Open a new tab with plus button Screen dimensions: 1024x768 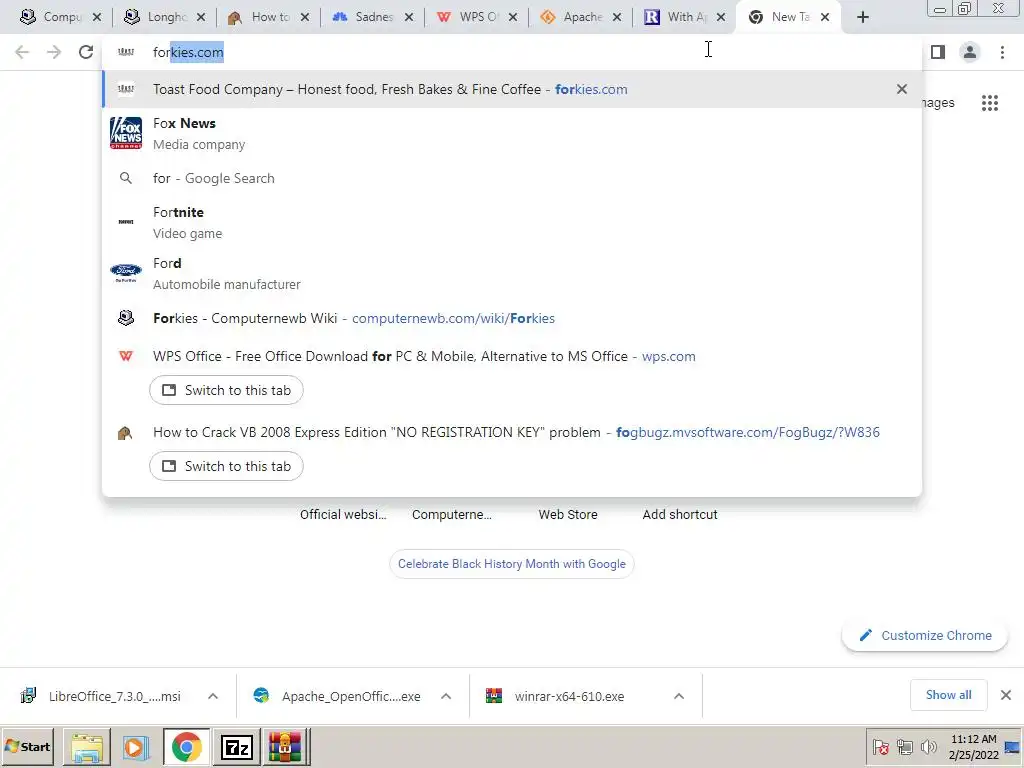pyautogui.click(x=863, y=17)
